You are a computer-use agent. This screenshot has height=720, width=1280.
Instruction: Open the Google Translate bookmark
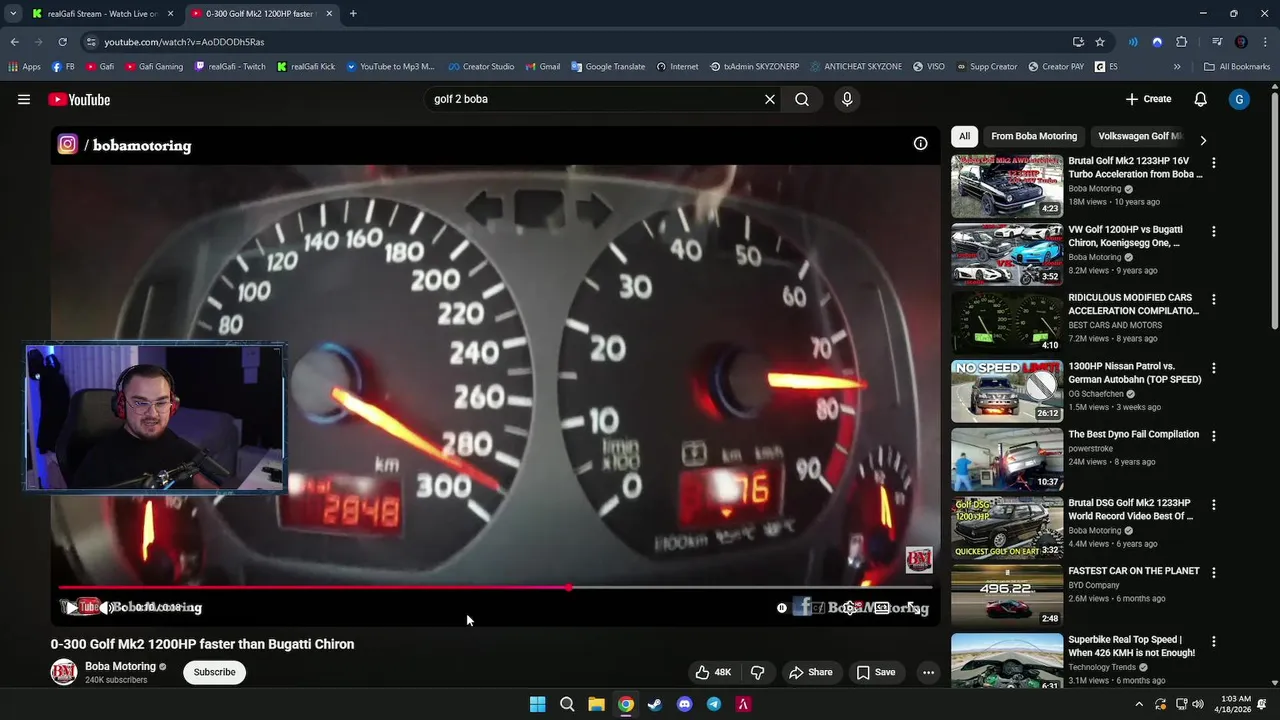click(608, 67)
